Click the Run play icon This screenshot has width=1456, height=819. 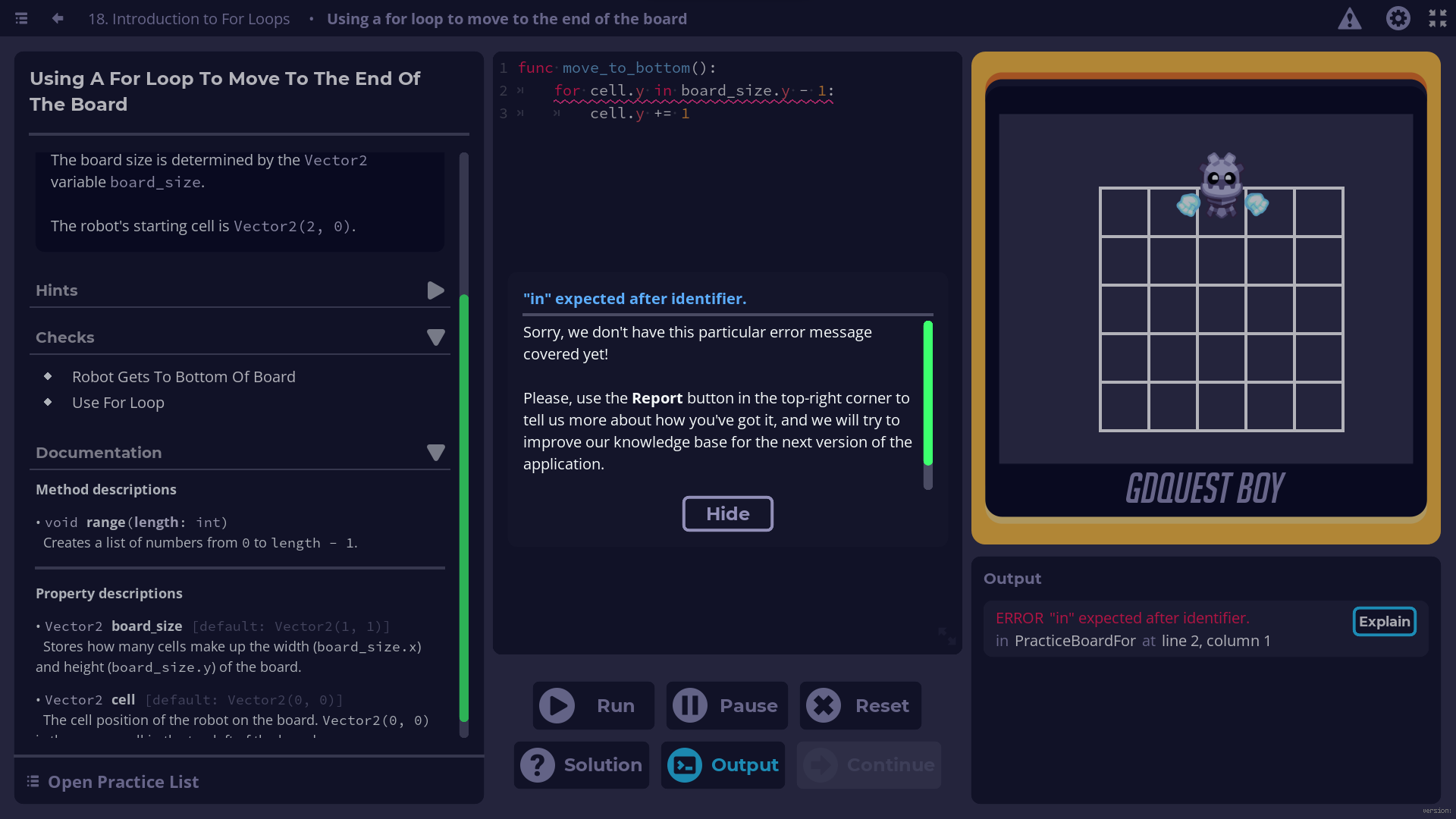(x=557, y=705)
